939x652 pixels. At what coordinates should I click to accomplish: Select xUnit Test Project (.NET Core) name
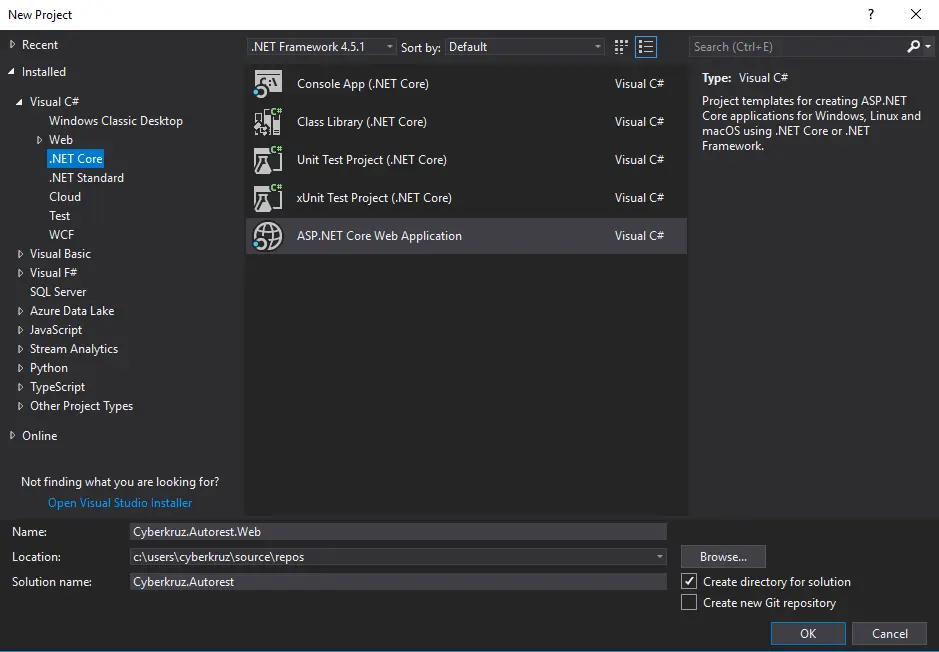pyautogui.click(x=374, y=198)
